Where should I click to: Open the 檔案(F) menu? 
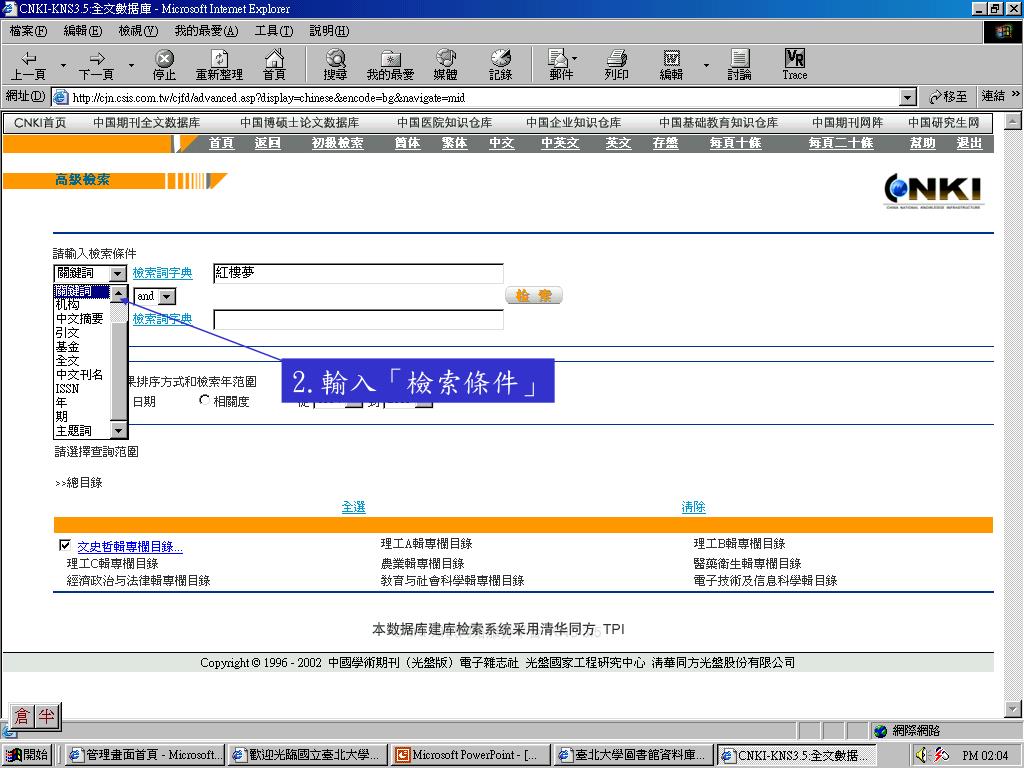(x=28, y=31)
